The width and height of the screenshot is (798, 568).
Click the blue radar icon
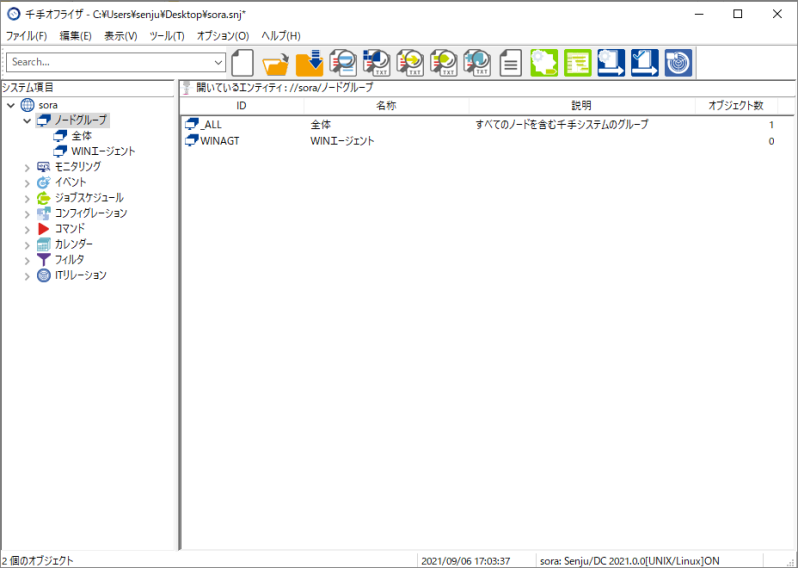click(678, 63)
